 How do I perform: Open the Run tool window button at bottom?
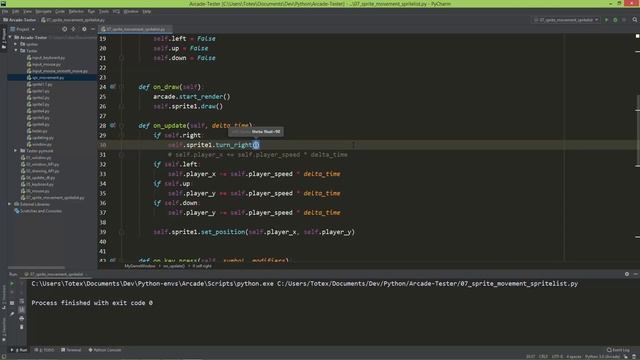(x=19, y=350)
